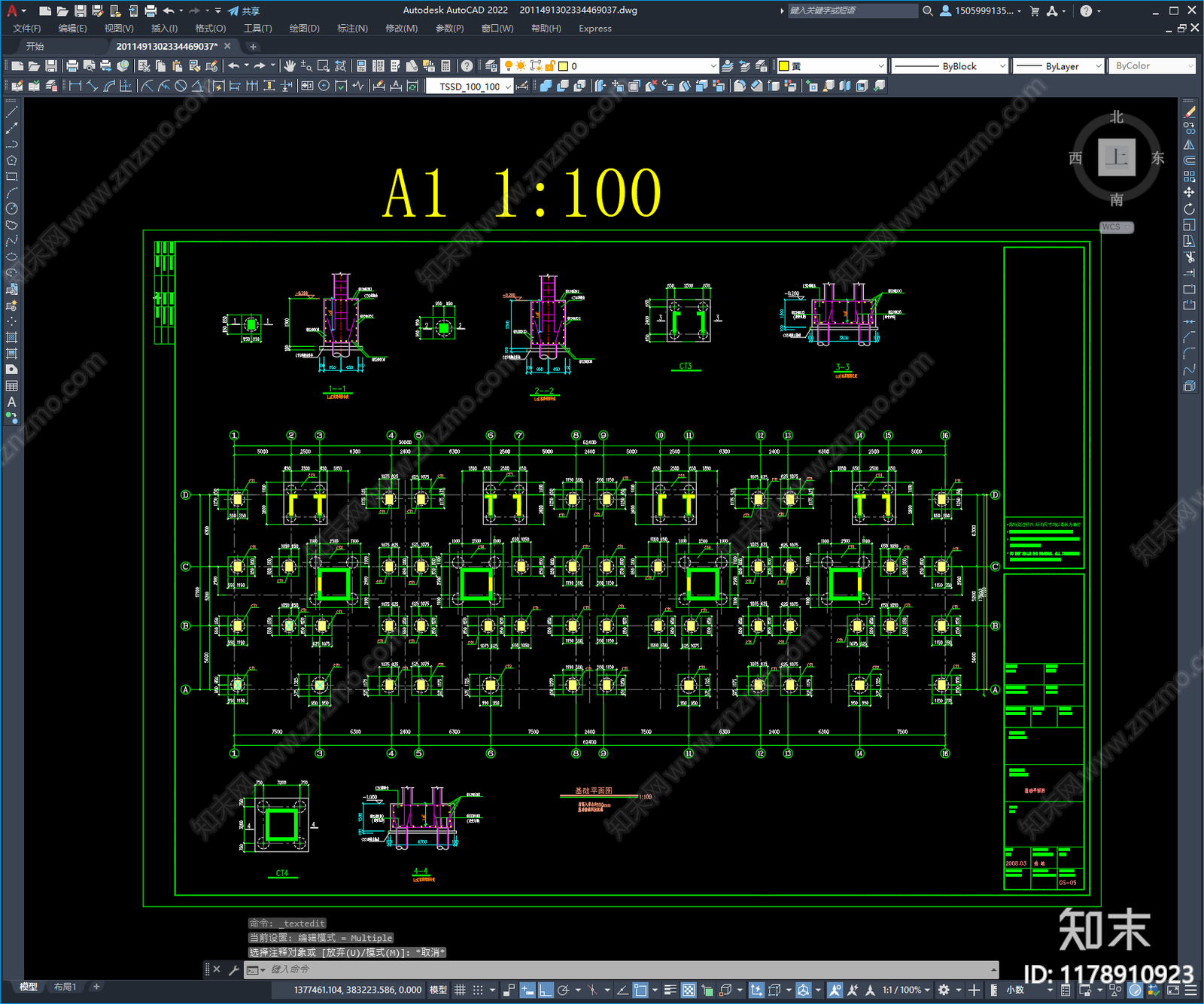Switch to the 布局1 layout tab

[x=65, y=987]
